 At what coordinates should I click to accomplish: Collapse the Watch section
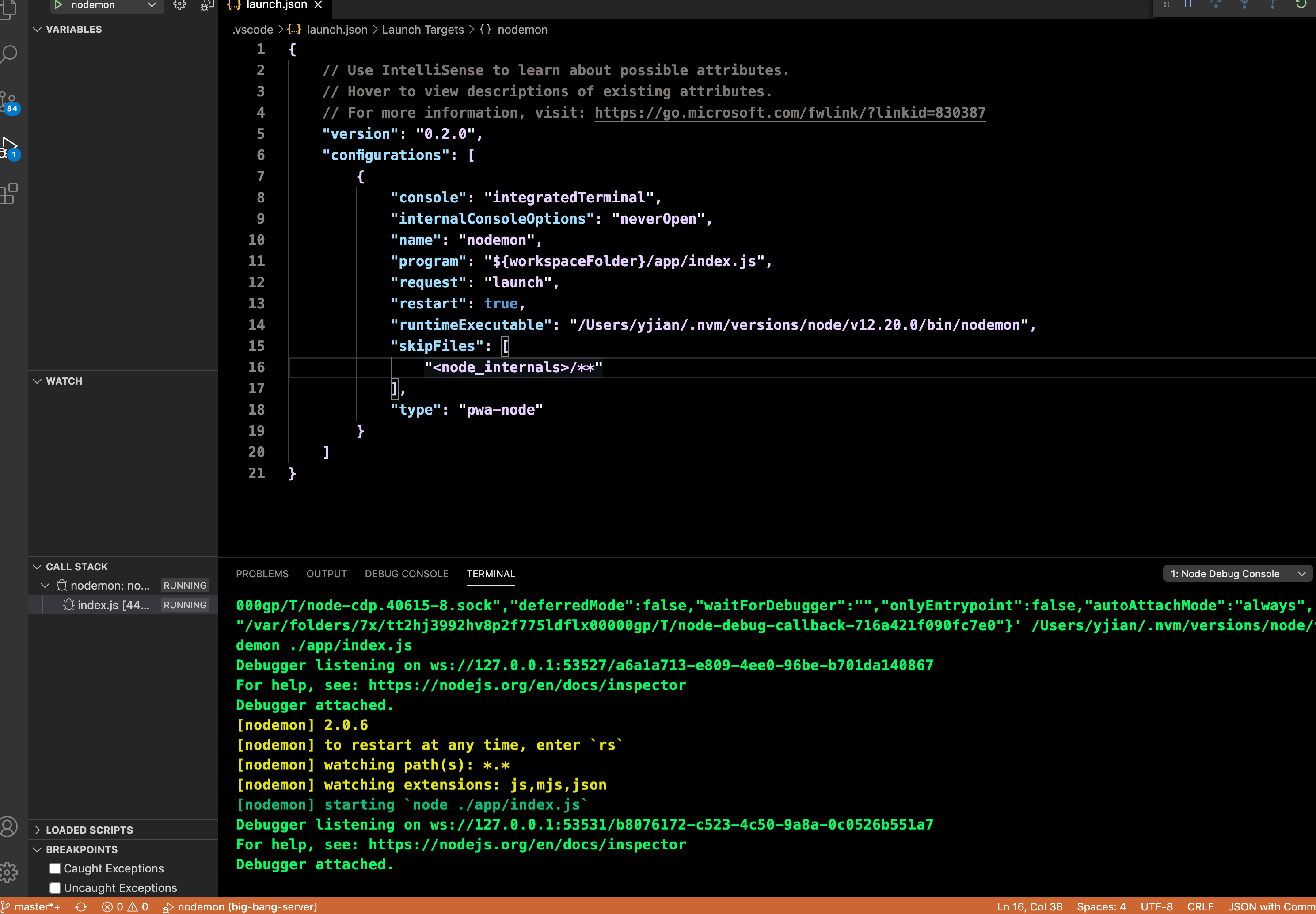(64, 381)
